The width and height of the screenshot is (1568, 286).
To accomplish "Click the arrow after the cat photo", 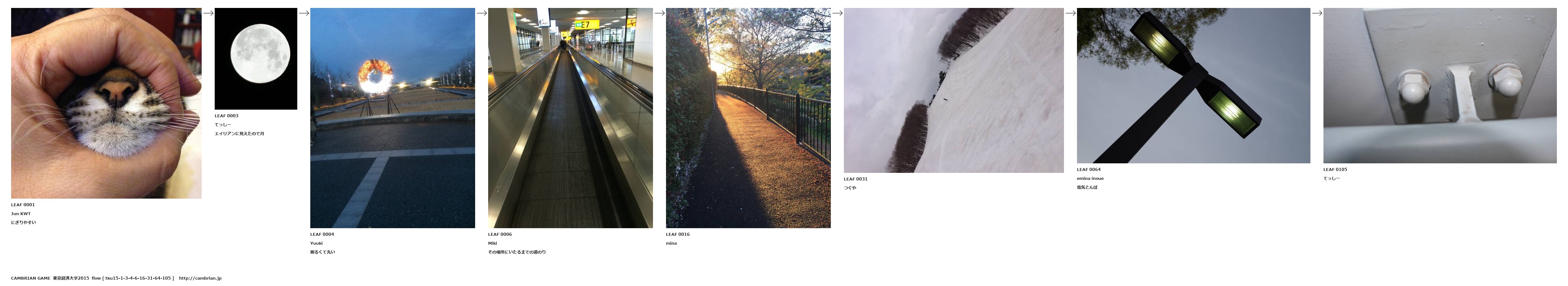I will (208, 13).
